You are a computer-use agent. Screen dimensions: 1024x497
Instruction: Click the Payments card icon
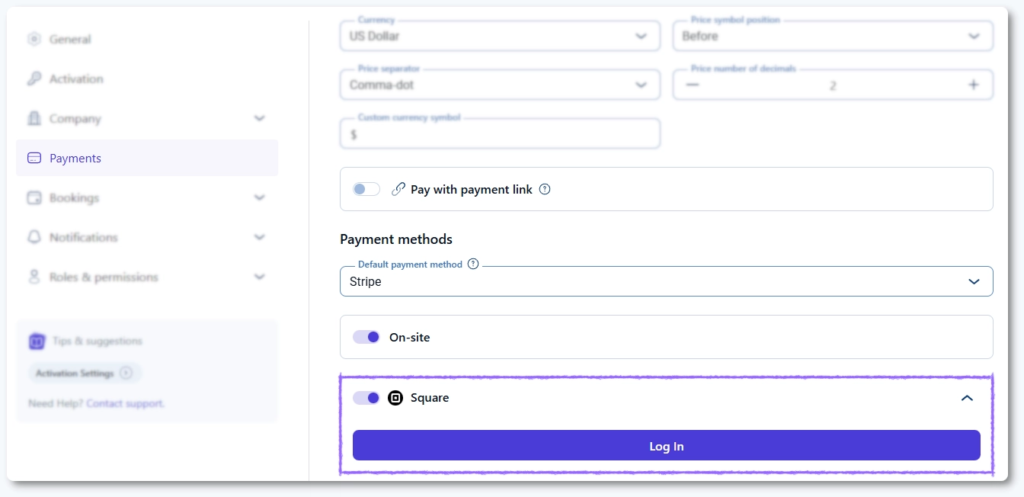click(34, 158)
